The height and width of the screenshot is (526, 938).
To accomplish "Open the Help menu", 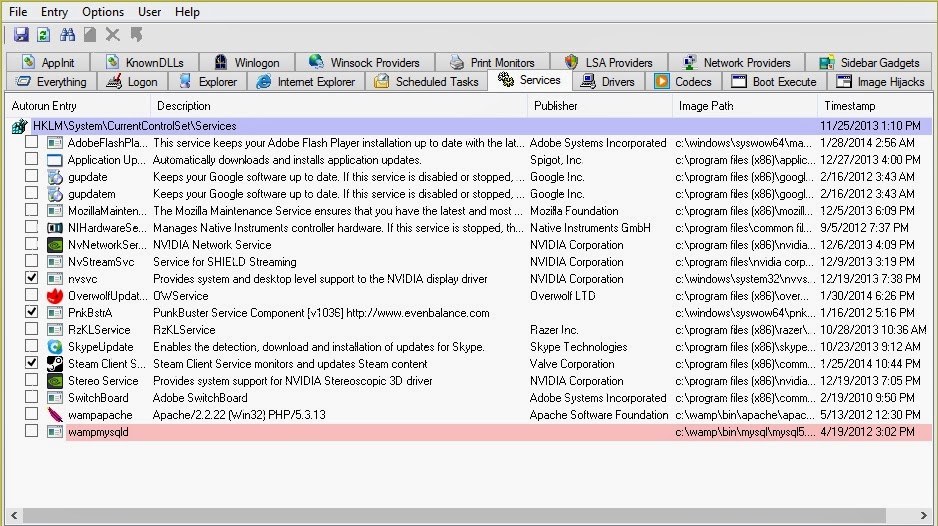I will (x=187, y=11).
